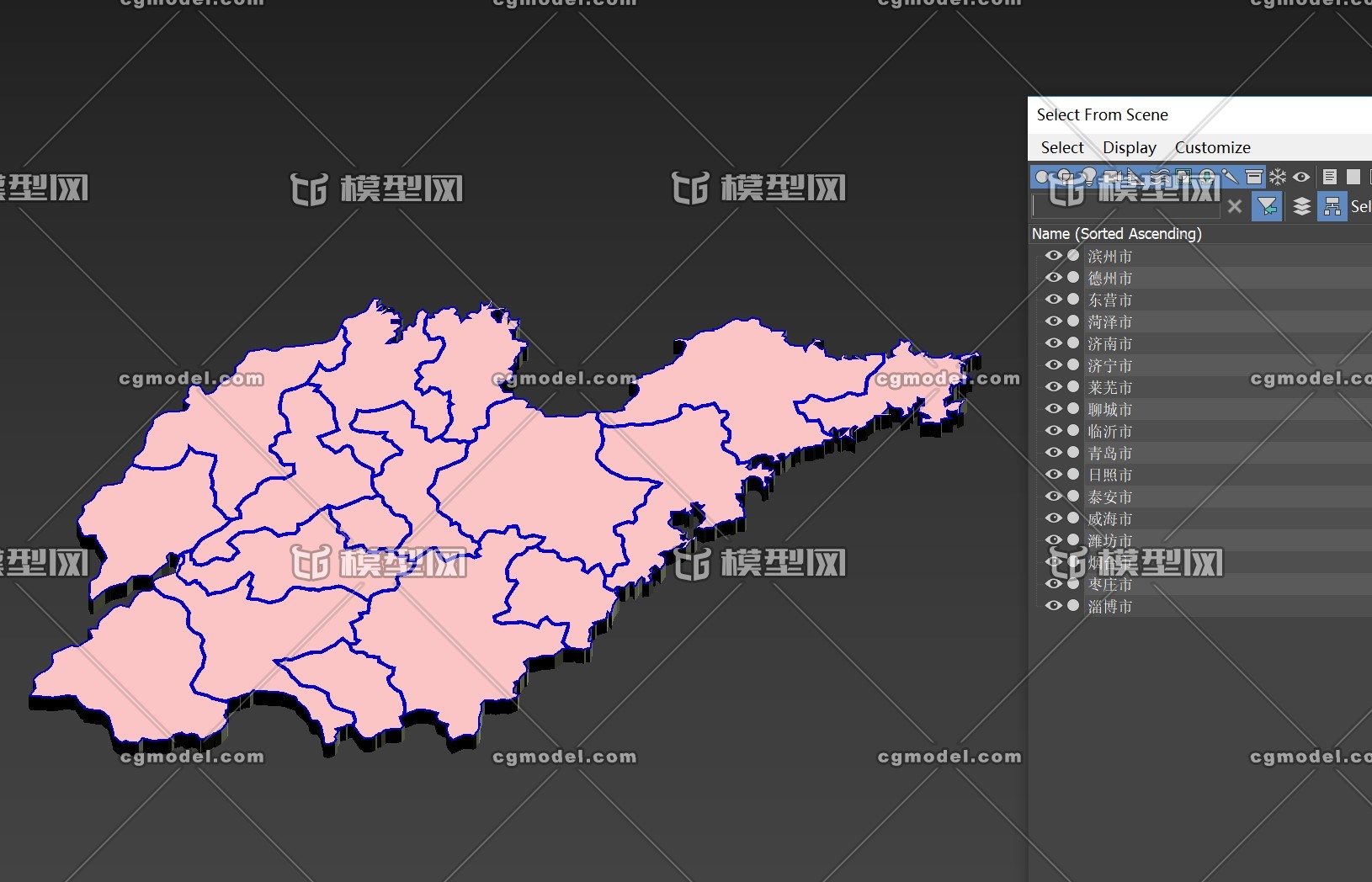Clear the search filter with X
Screen dimensions: 1372x882
coord(1235,206)
